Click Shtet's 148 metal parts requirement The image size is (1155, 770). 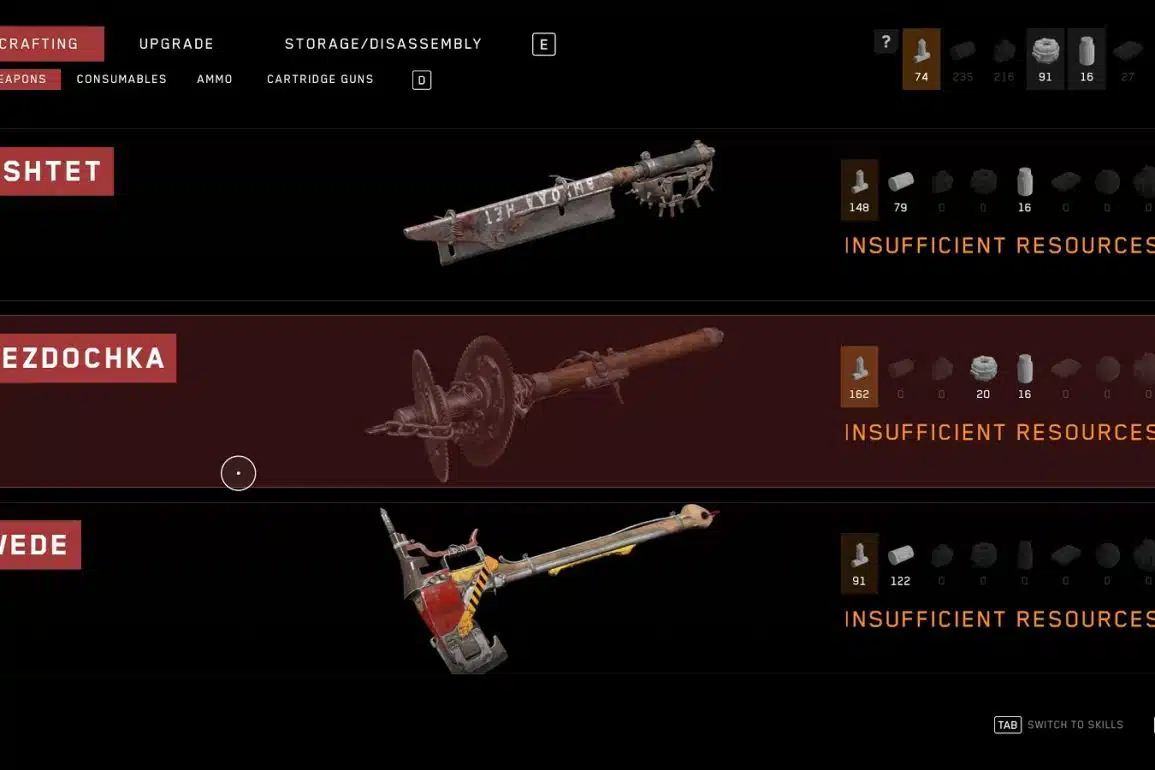pyautogui.click(x=859, y=189)
